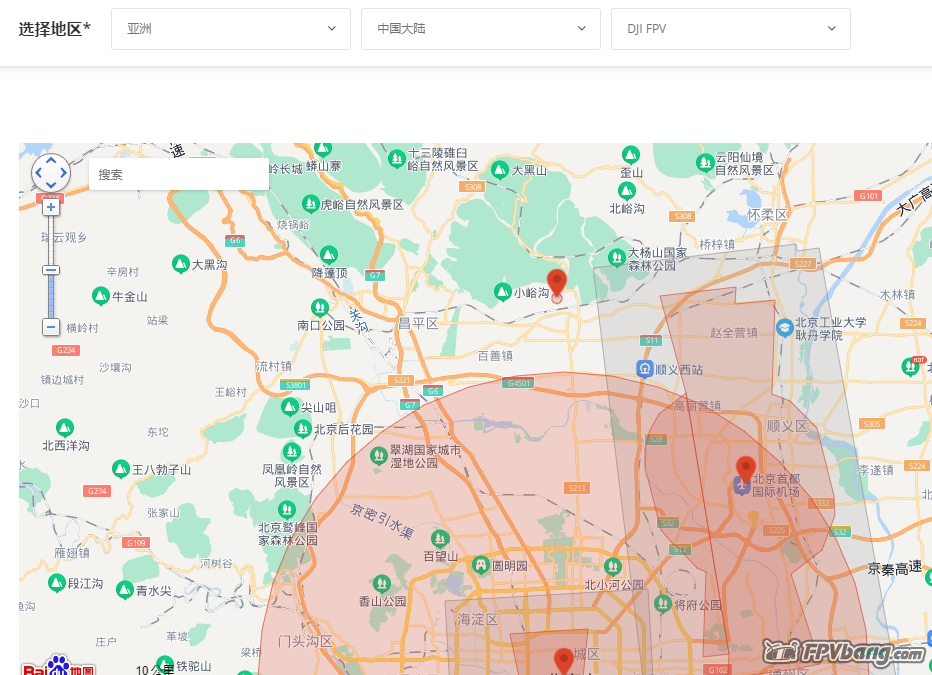
Task: Open the DJI FPV model dropdown
Action: (731, 29)
